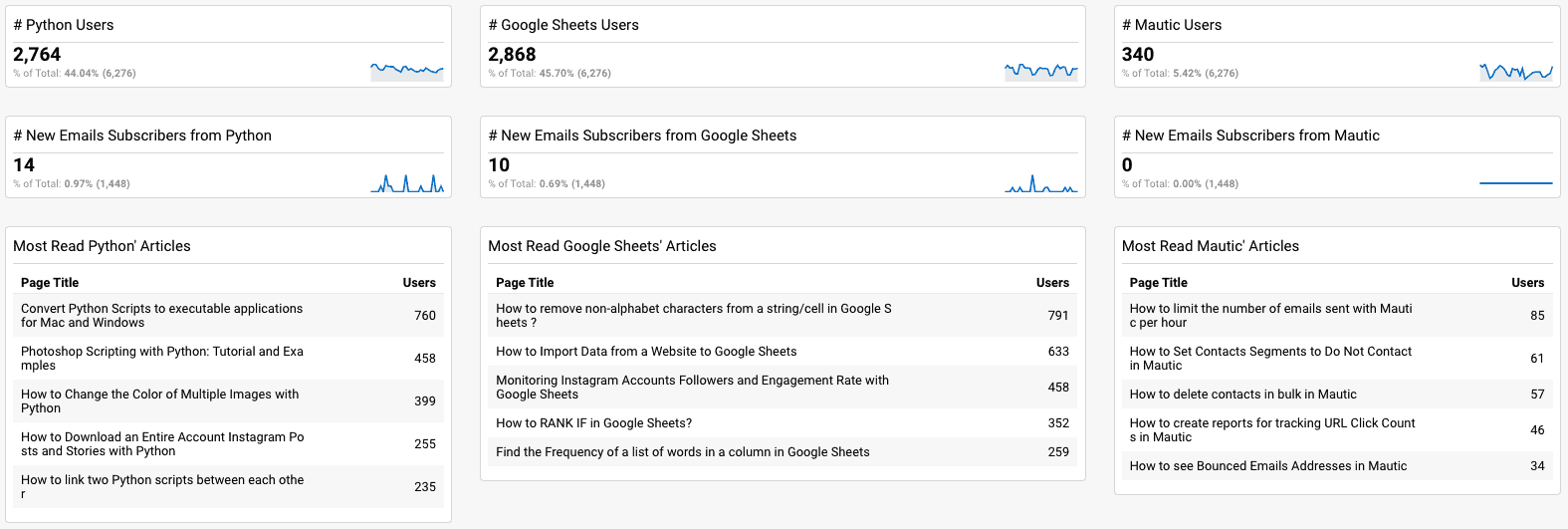Click the Google Sheets new subscribers sparkline
Image resolution: width=1568 pixels, height=529 pixels.
(1041, 182)
